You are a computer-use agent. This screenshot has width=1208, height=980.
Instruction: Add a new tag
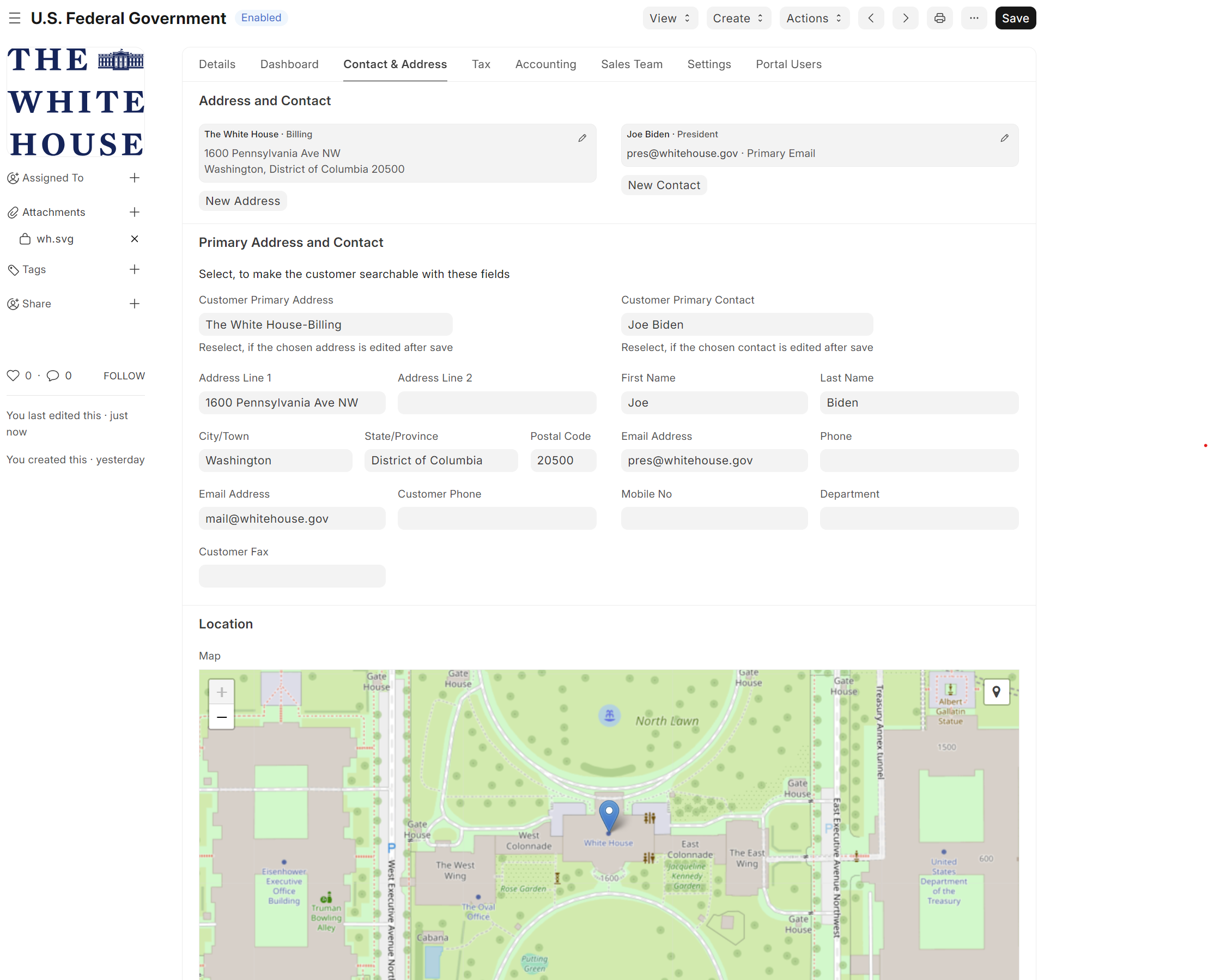tap(134, 269)
